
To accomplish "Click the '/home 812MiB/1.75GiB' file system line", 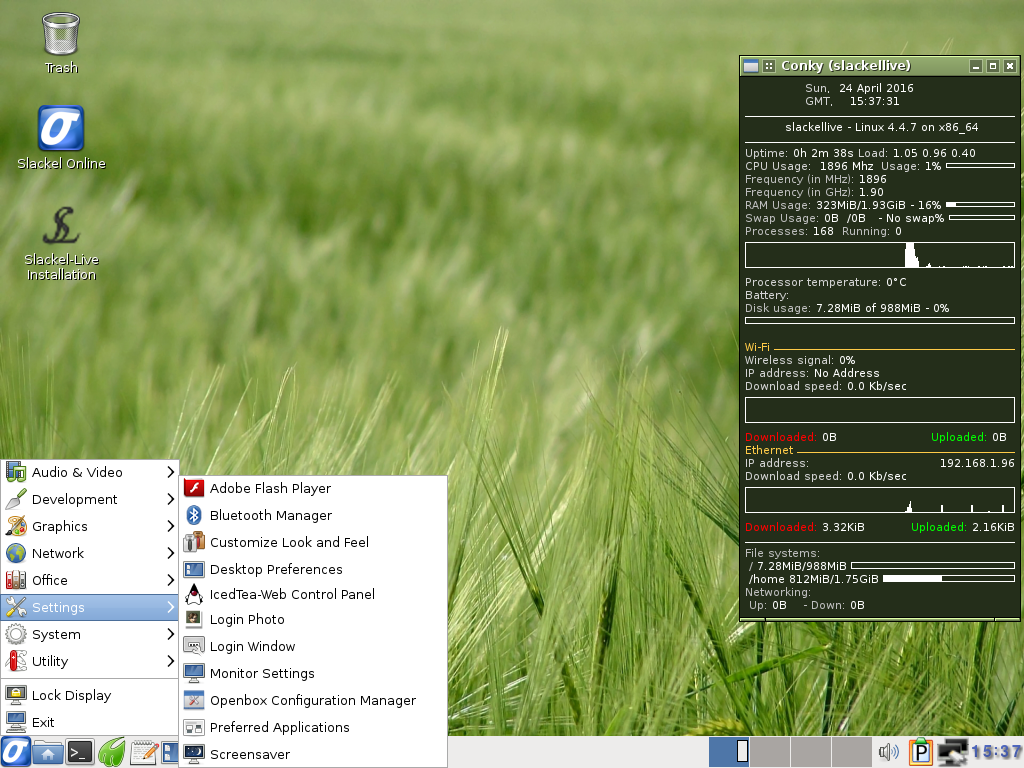I will (x=814, y=579).
